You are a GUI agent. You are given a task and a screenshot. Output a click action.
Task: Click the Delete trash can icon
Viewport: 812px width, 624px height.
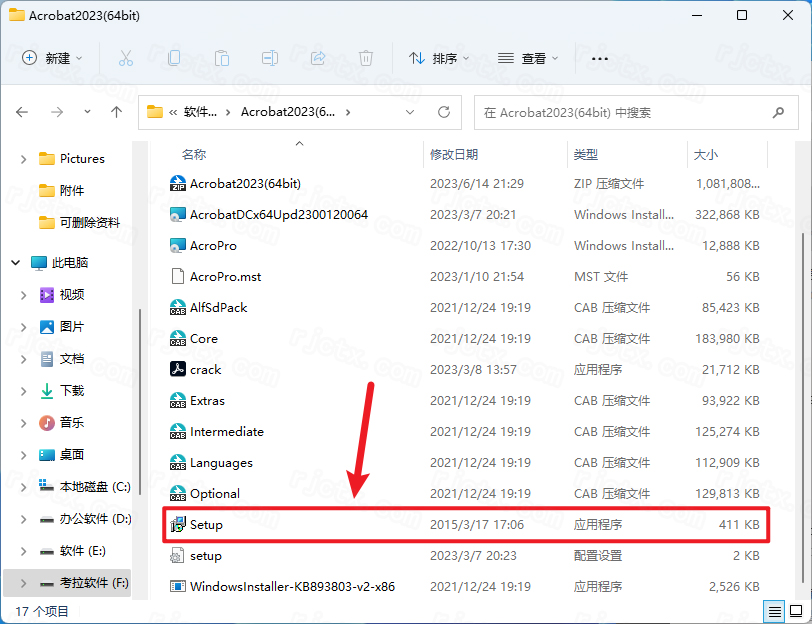pos(366,58)
